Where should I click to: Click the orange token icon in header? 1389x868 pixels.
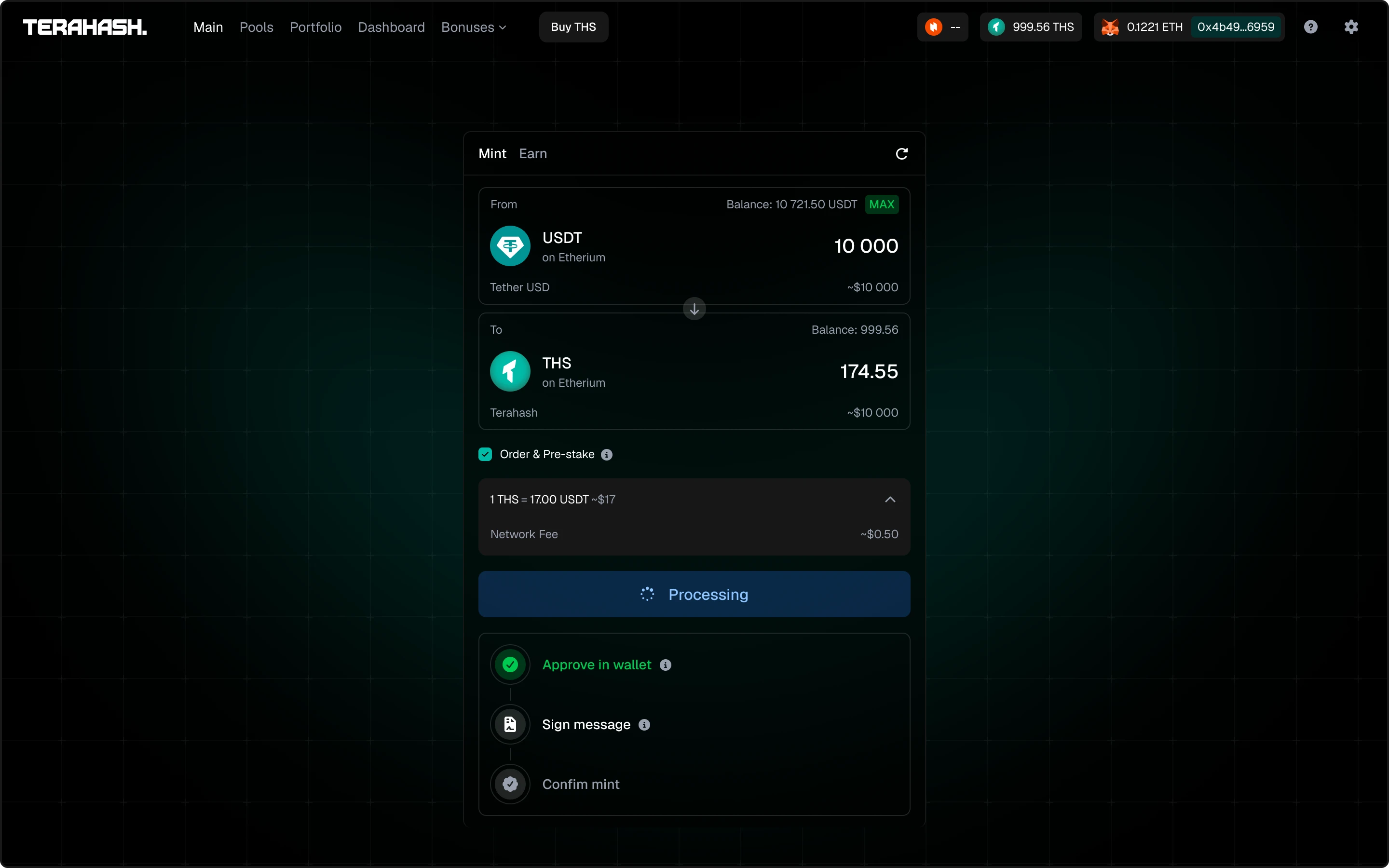(x=934, y=27)
